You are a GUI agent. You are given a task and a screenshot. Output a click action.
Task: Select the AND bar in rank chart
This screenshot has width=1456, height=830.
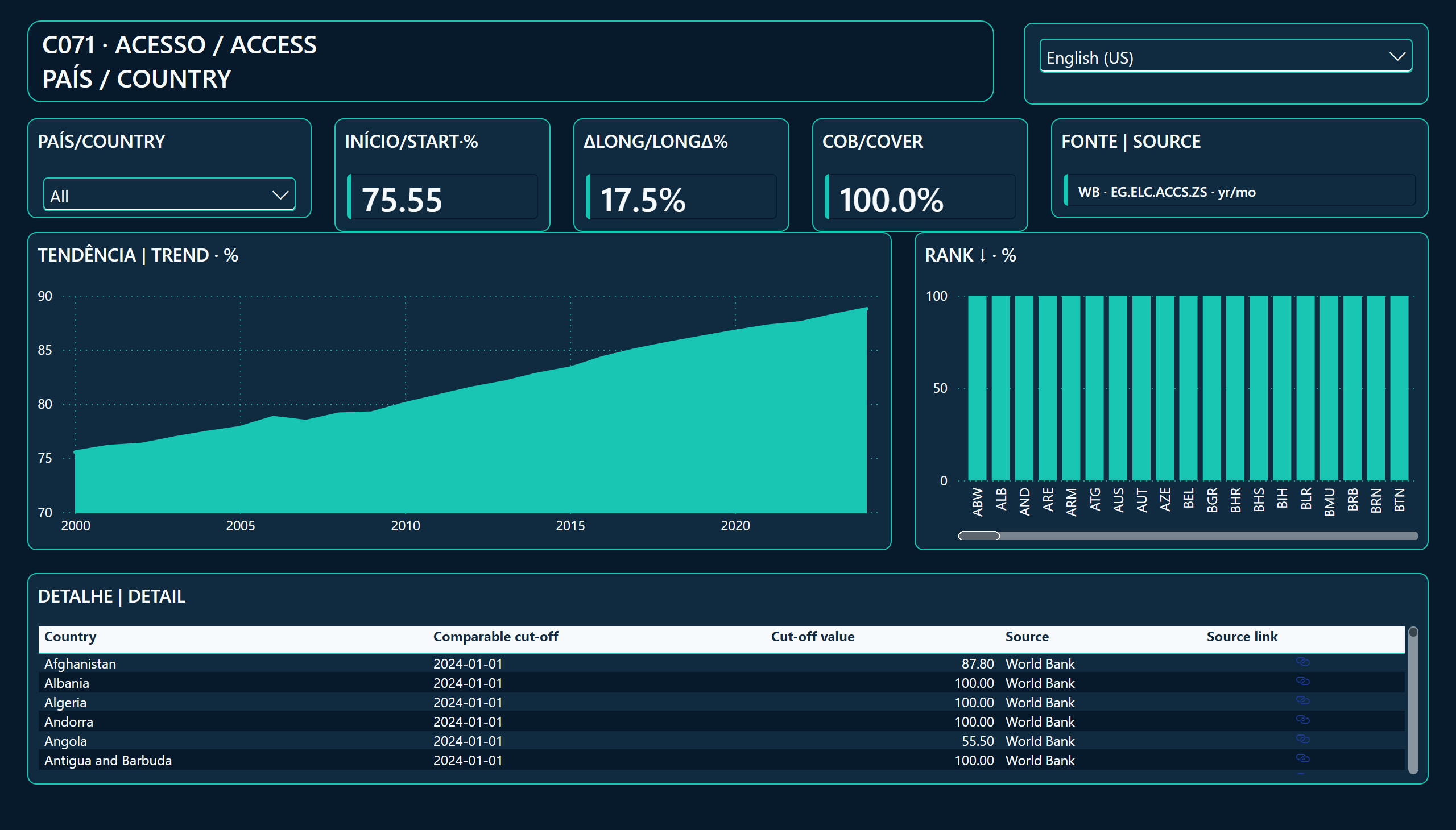click(1024, 388)
